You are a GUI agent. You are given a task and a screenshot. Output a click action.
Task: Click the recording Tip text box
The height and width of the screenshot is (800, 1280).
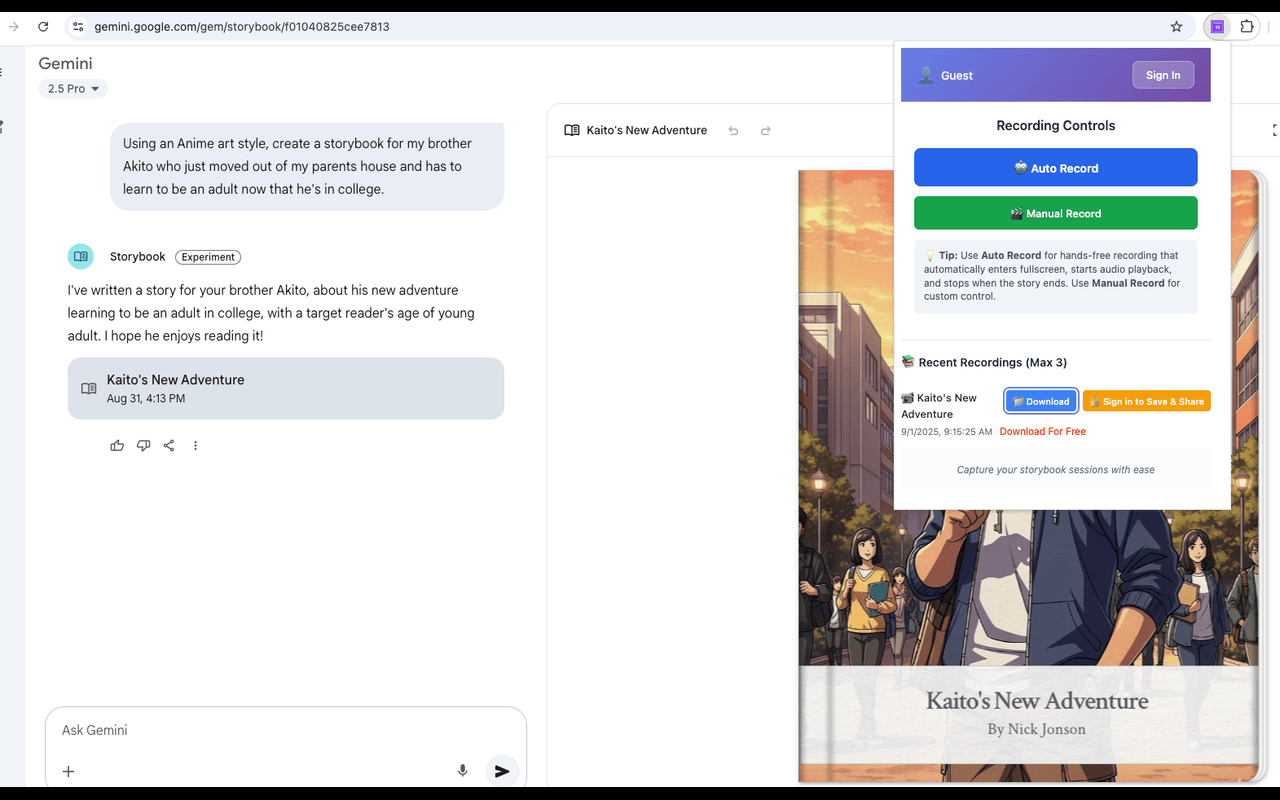(1055, 276)
